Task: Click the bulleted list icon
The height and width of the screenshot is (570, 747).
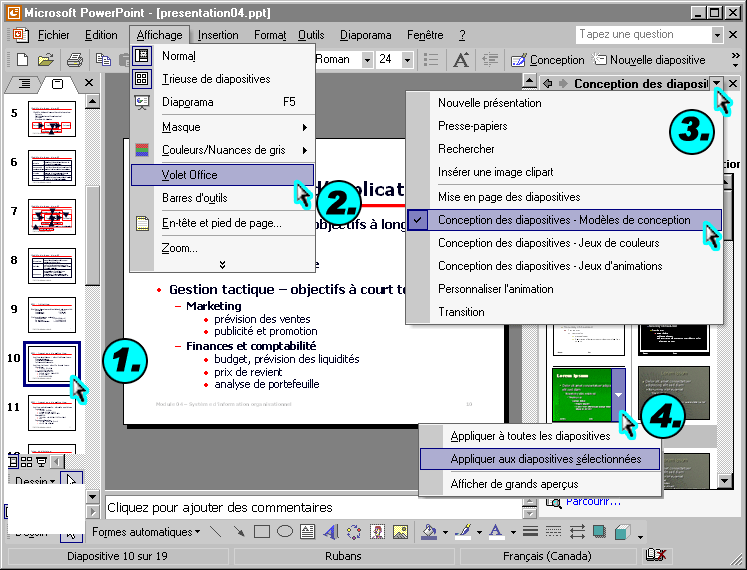Action: 431,60
